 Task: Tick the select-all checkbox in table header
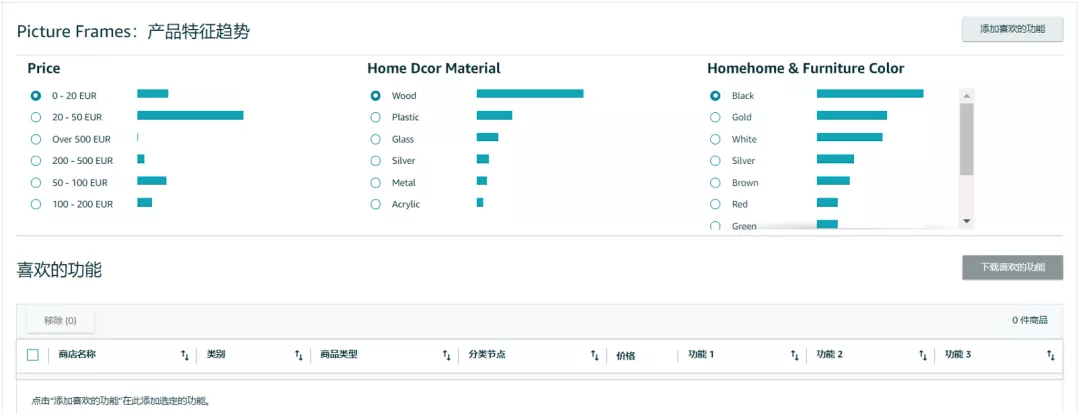(x=33, y=355)
